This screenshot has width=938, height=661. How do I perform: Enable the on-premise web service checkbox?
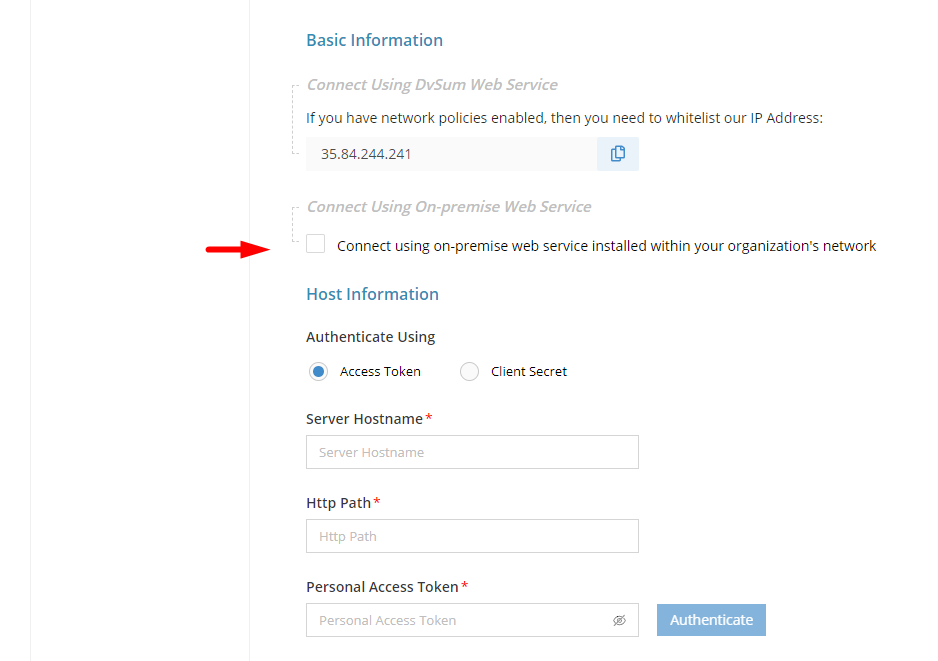(315, 243)
